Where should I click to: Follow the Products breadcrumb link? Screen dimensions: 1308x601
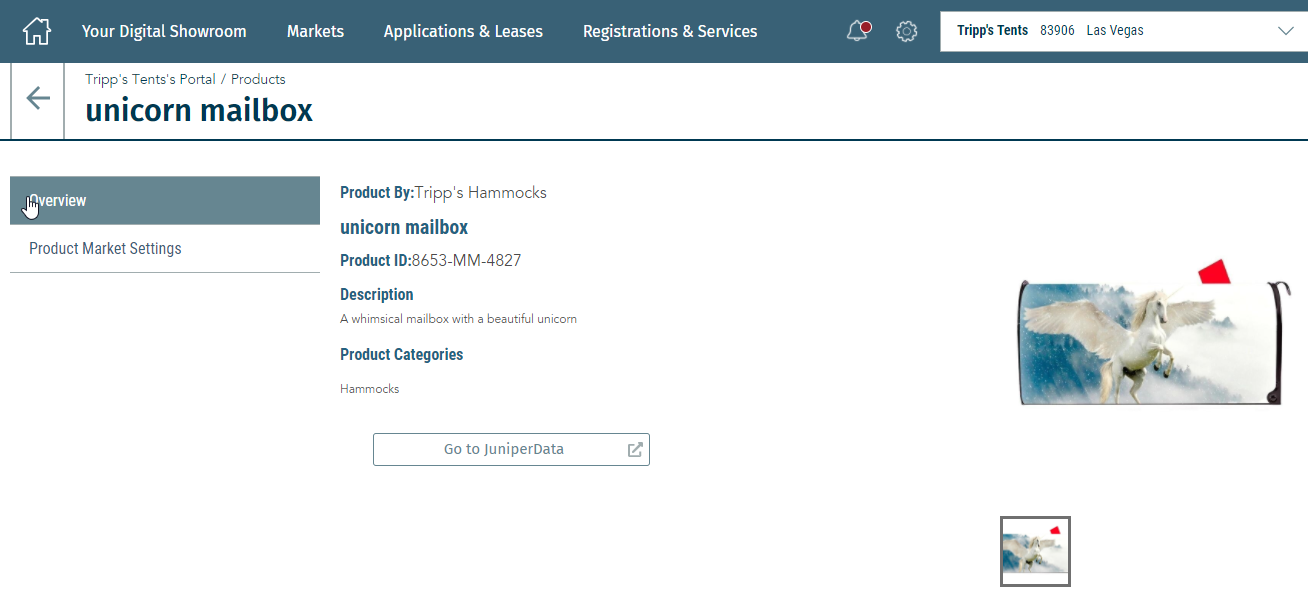click(258, 79)
